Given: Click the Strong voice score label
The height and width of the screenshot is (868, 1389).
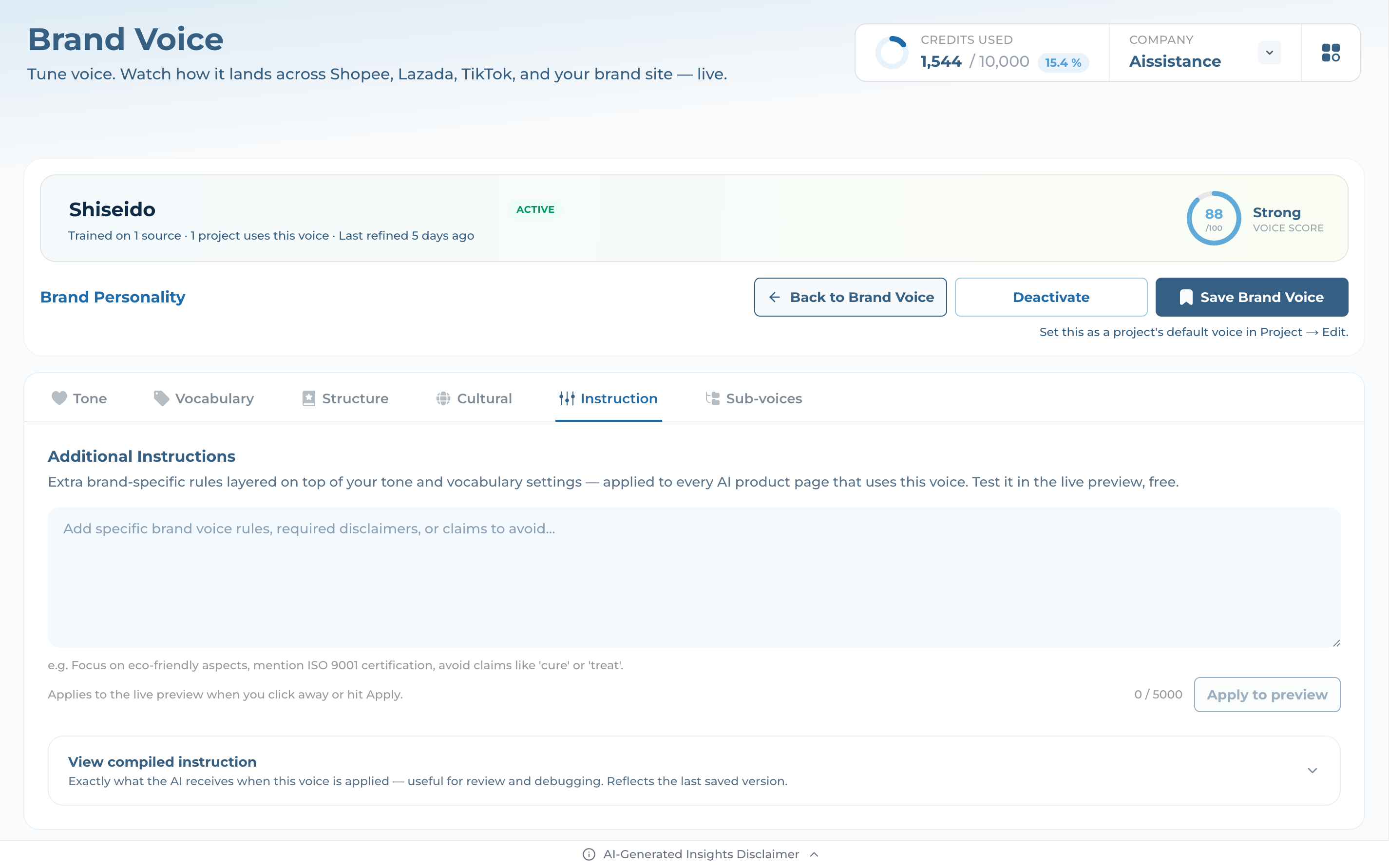Looking at the screenshot, I should (x=1276, y=212).
